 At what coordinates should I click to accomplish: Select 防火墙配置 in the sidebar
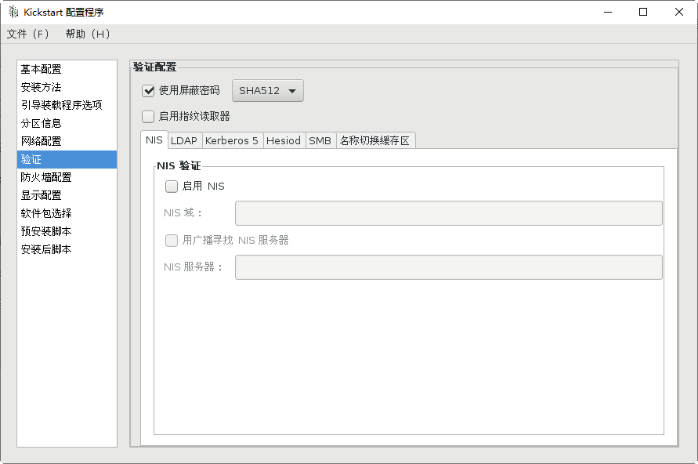[67, 177]
